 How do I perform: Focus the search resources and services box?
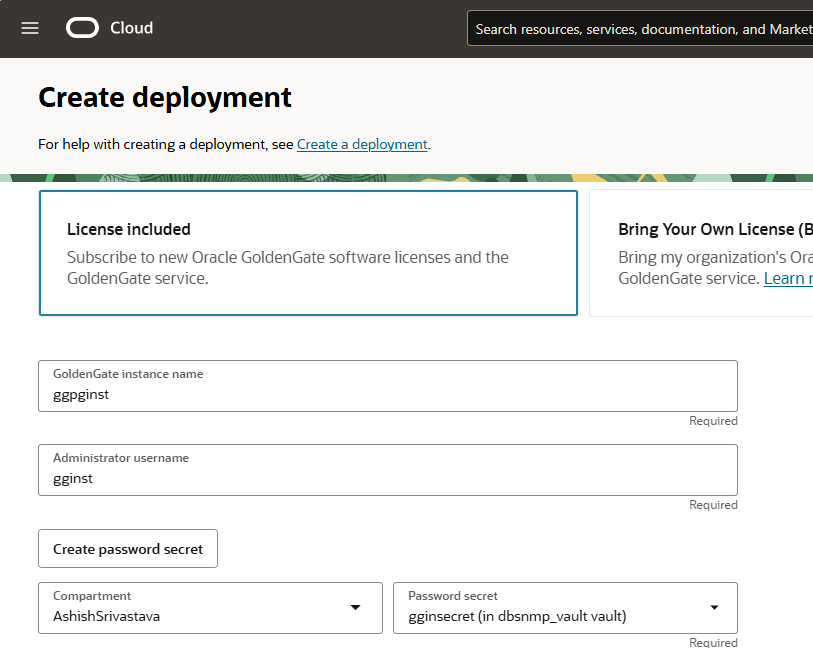tap(642, 29)
